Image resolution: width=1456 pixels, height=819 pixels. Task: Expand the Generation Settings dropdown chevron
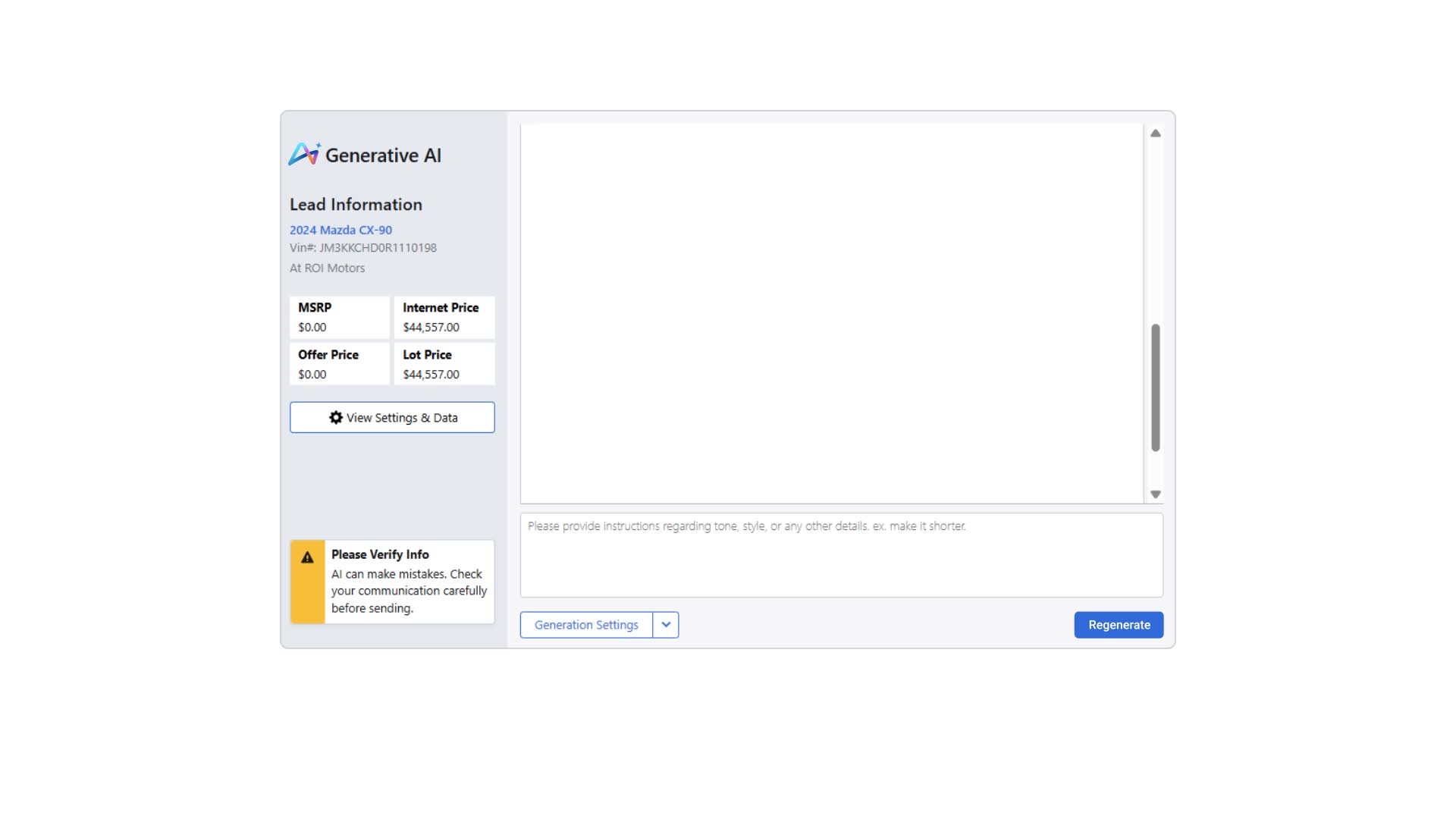(x=666, y=625)
